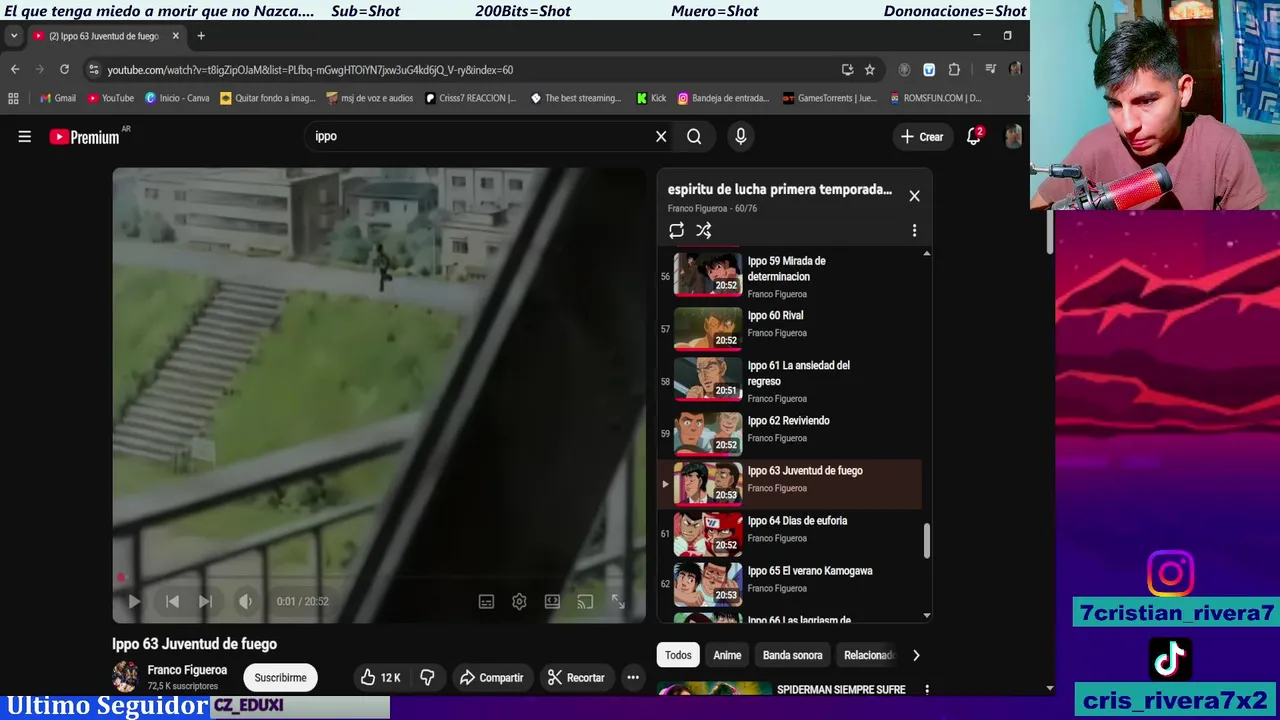The width and height of the screenshot is (1280, 720).
Task: Open playlist three-dot options menu
Action: tap(914, 231)
